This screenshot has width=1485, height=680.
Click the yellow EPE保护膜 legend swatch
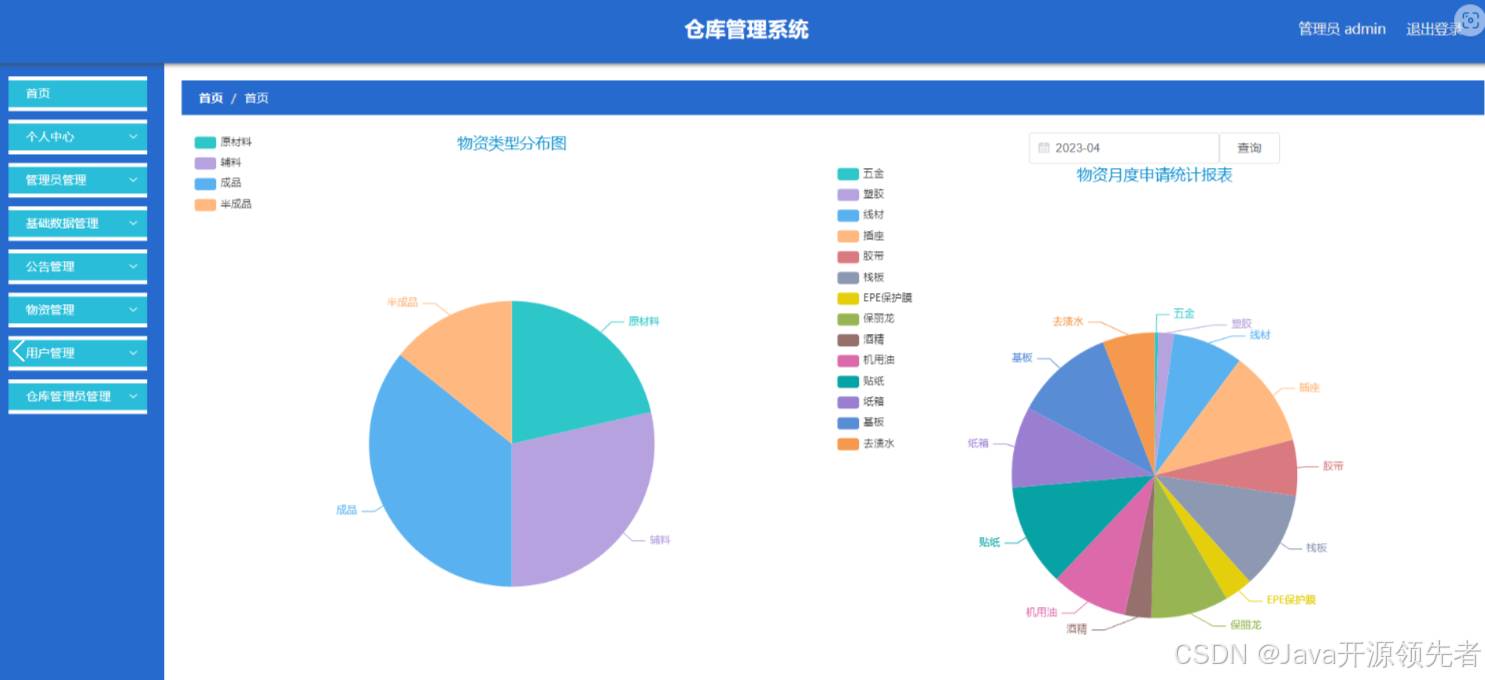pyautogui.click(x=848, y=298)
